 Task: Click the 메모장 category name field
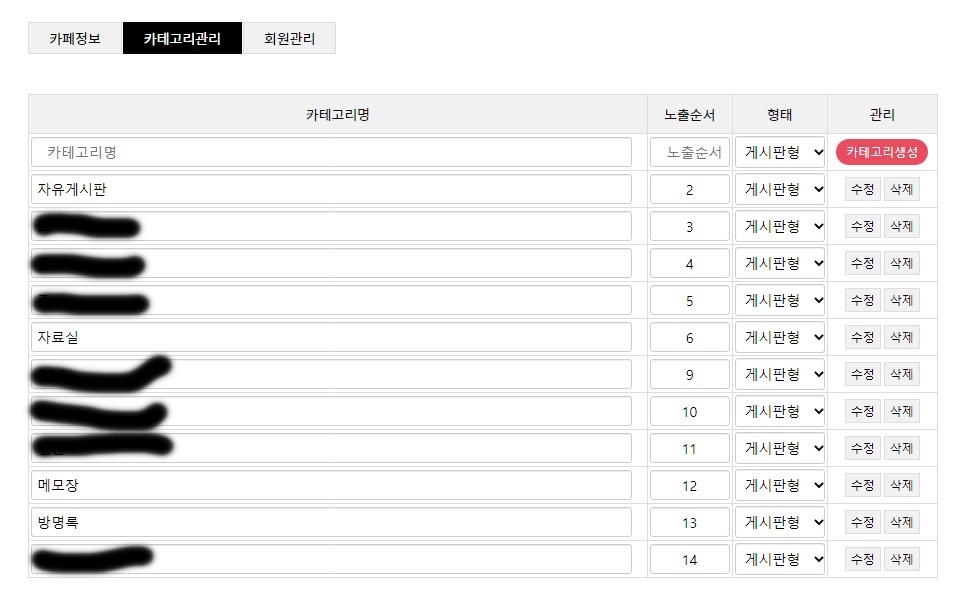[332, 485]
